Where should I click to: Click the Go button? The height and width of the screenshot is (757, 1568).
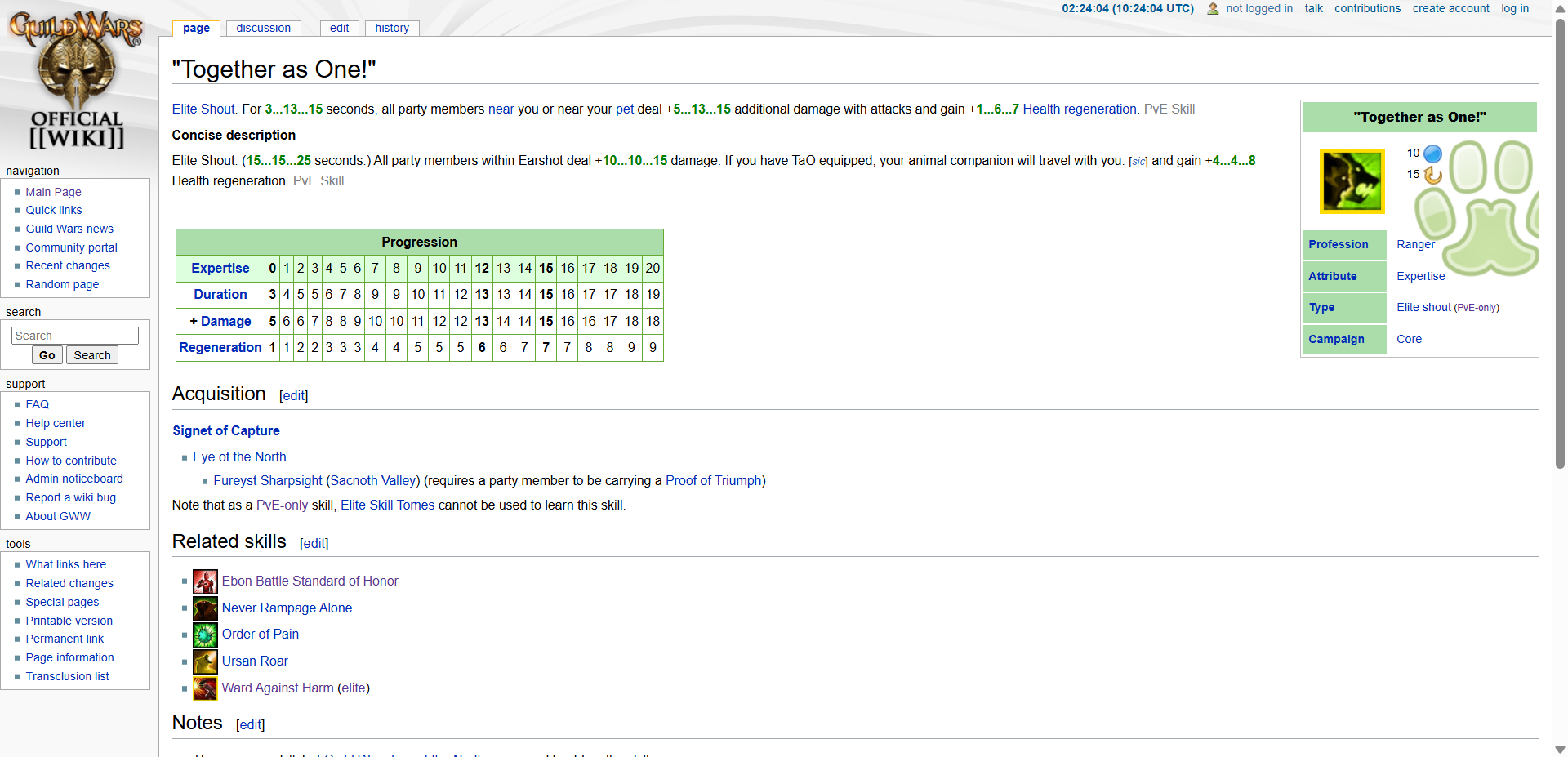click(x=47, y=355)
